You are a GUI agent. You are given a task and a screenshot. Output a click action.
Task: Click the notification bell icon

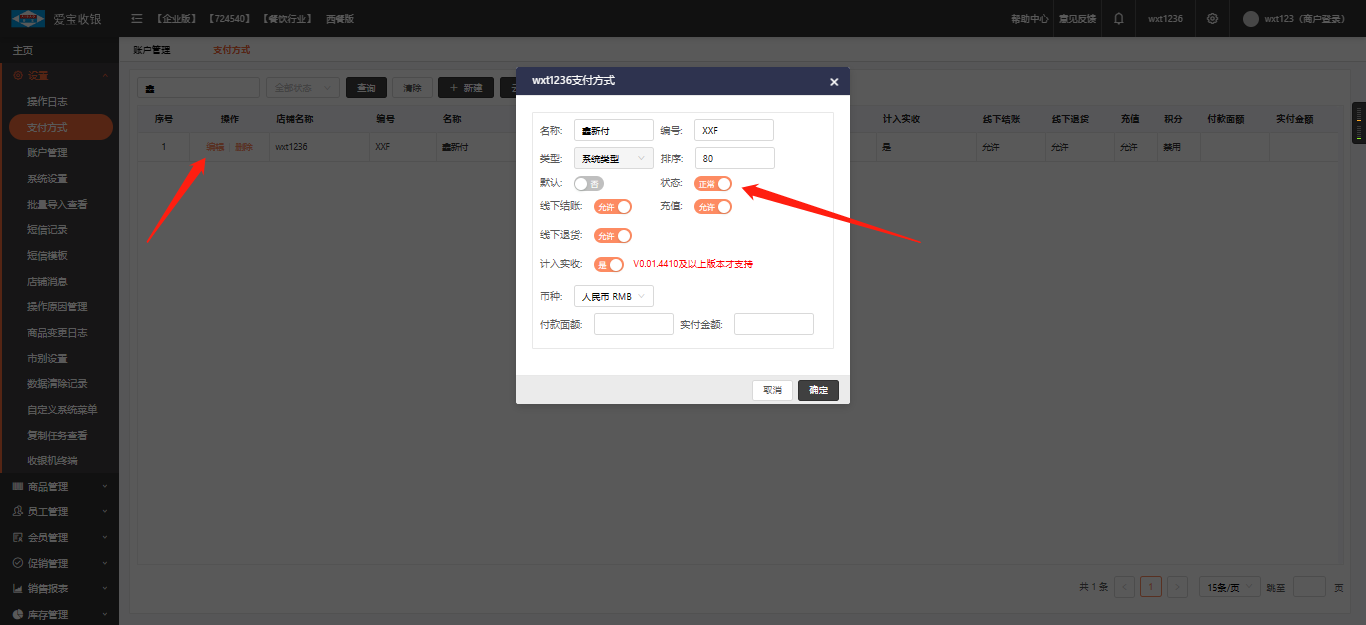[1118, 18]
